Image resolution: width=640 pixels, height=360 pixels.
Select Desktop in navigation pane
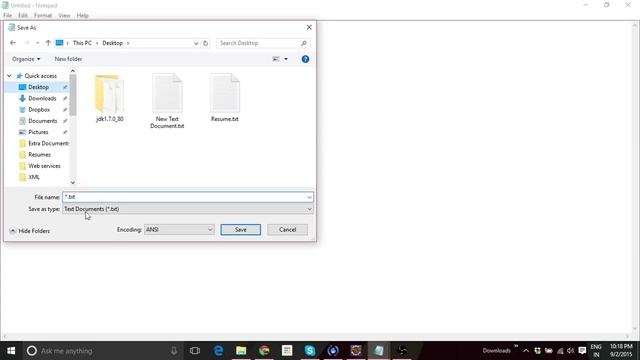(x=38, y=87)
